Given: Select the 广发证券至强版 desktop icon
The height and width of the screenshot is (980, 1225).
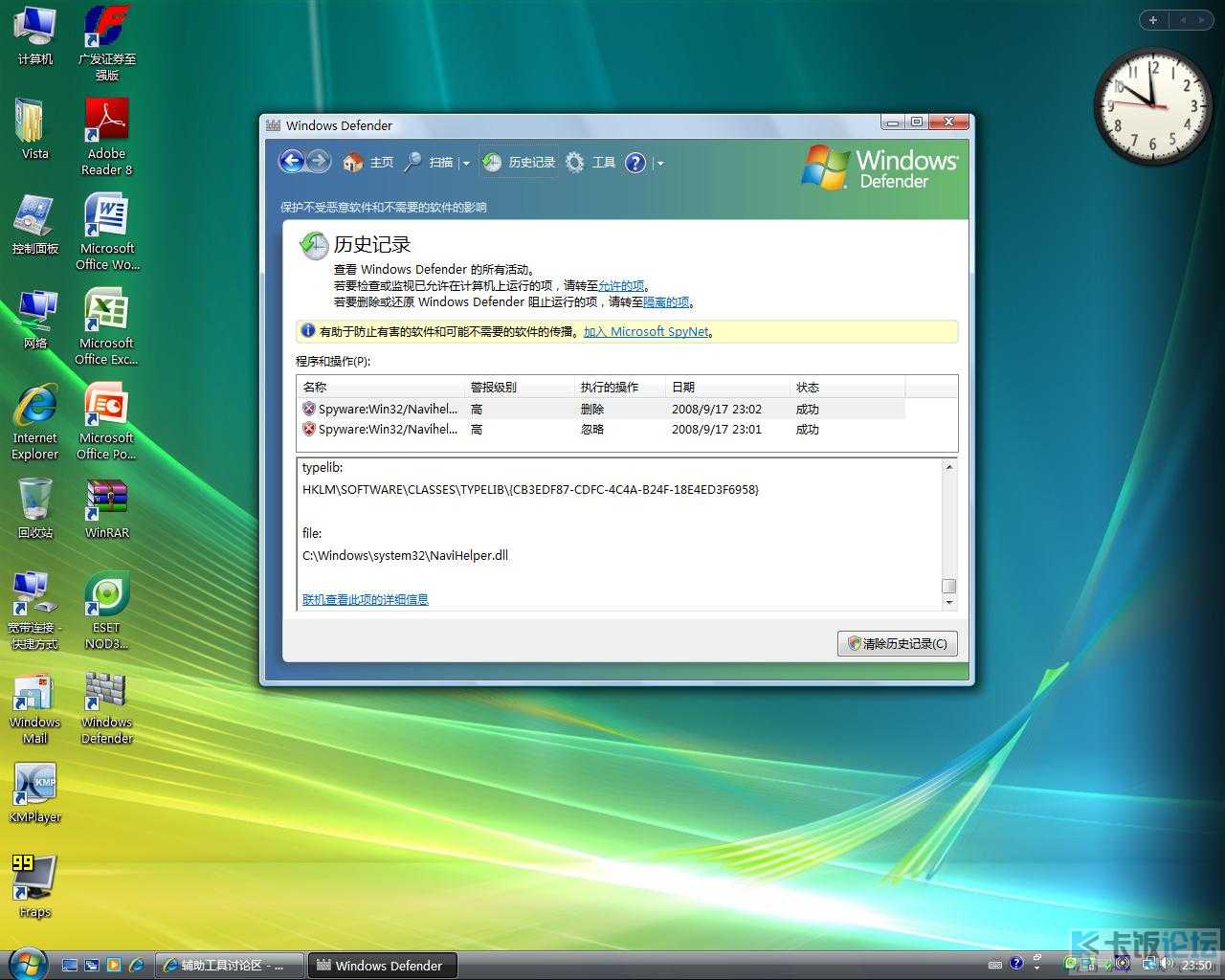Looking at the screenshot, I should coord(106,43).
